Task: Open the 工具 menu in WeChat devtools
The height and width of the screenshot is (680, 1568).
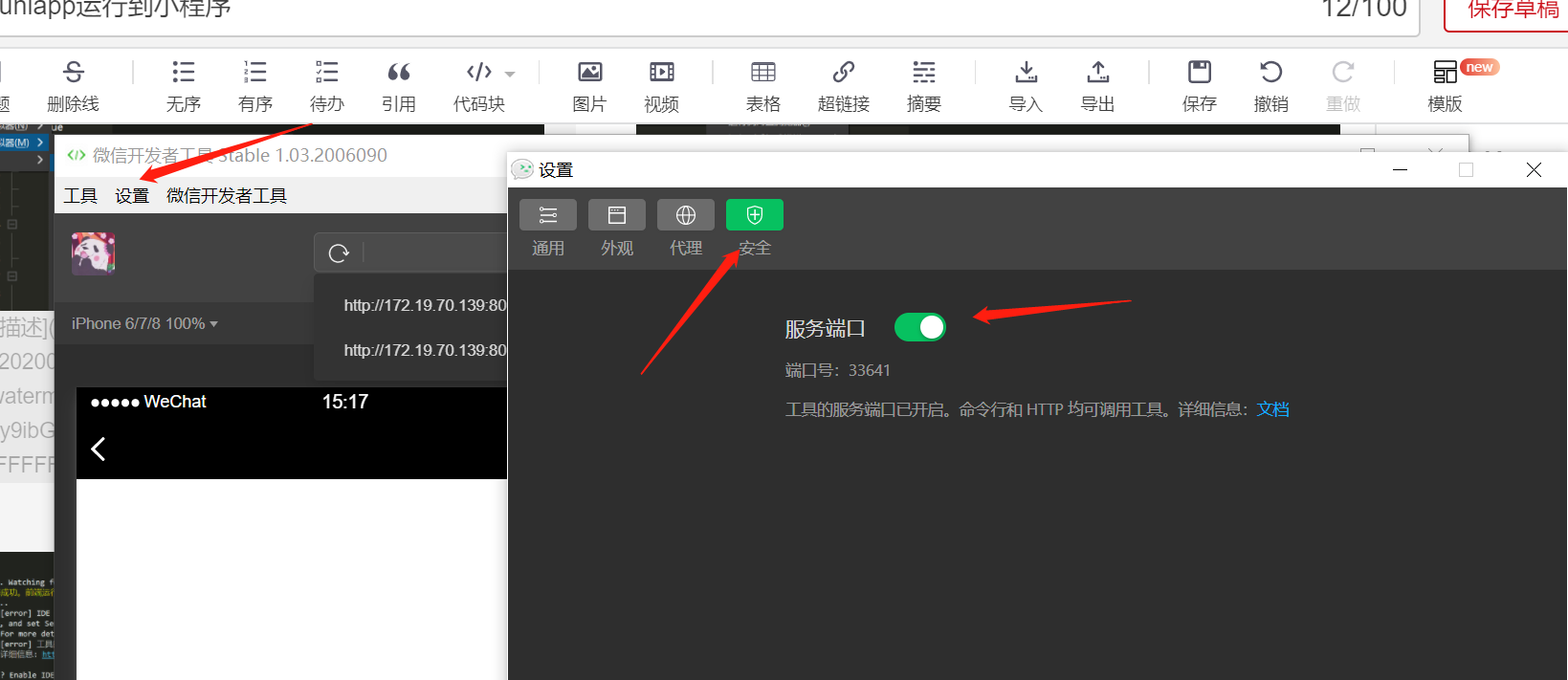Action: click(x=80, y=196)
